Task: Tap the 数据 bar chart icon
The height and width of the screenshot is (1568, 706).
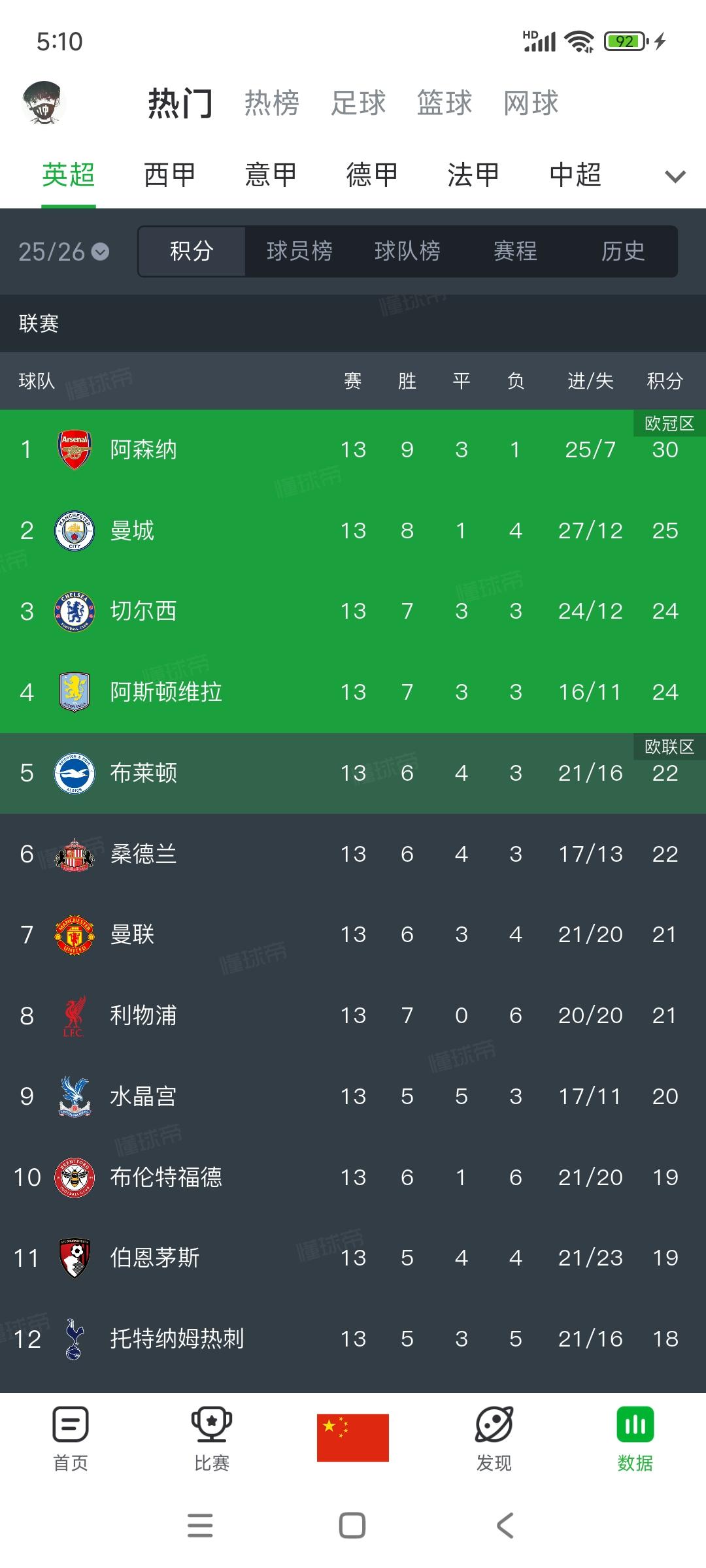Action: pos(635,1424)
